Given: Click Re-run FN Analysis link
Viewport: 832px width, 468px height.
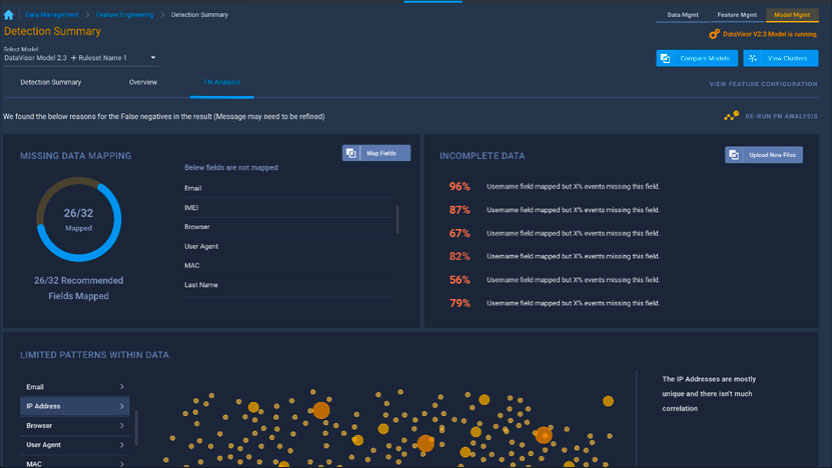Looking at the screenshot, I should pyautogui.click(x=781, y=116).
